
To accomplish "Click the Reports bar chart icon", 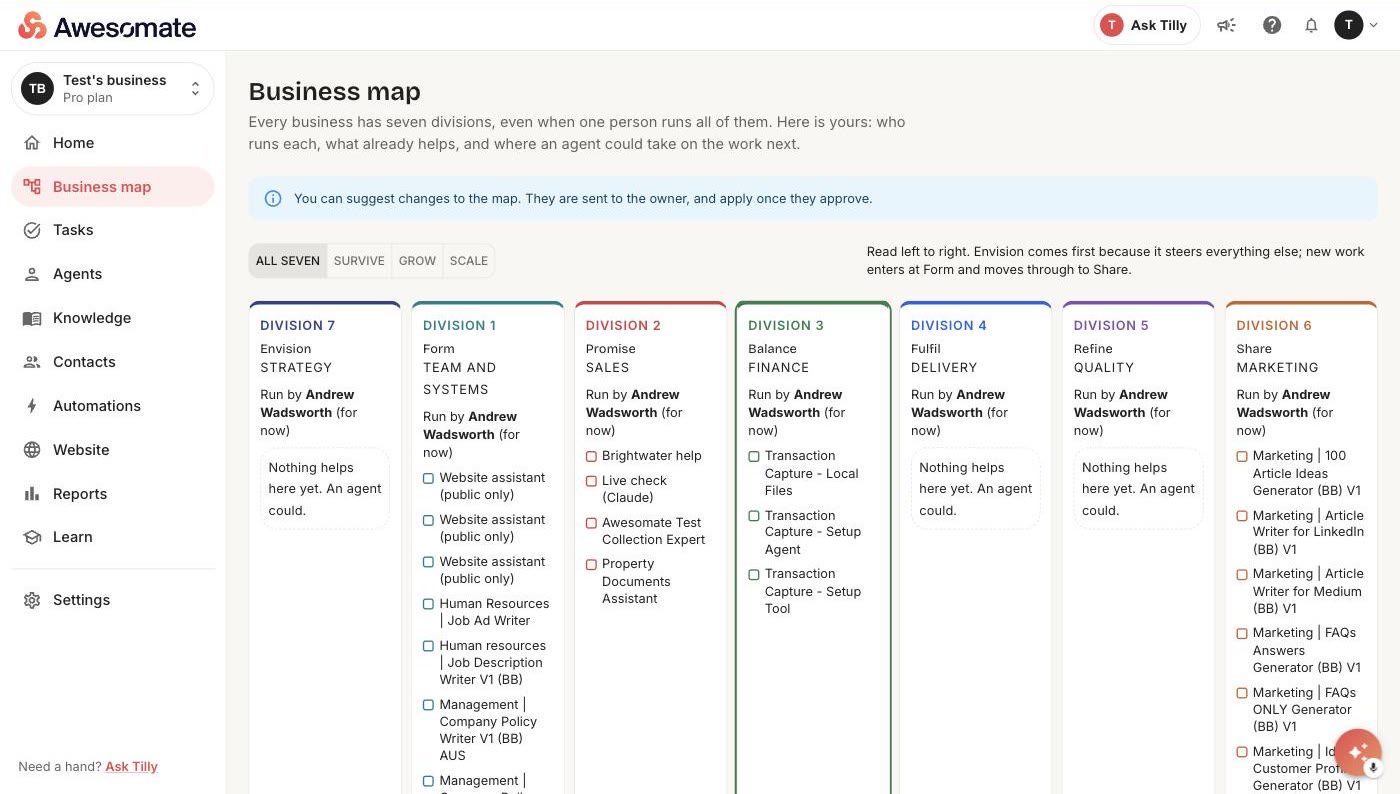I will (x=32, y=494).
